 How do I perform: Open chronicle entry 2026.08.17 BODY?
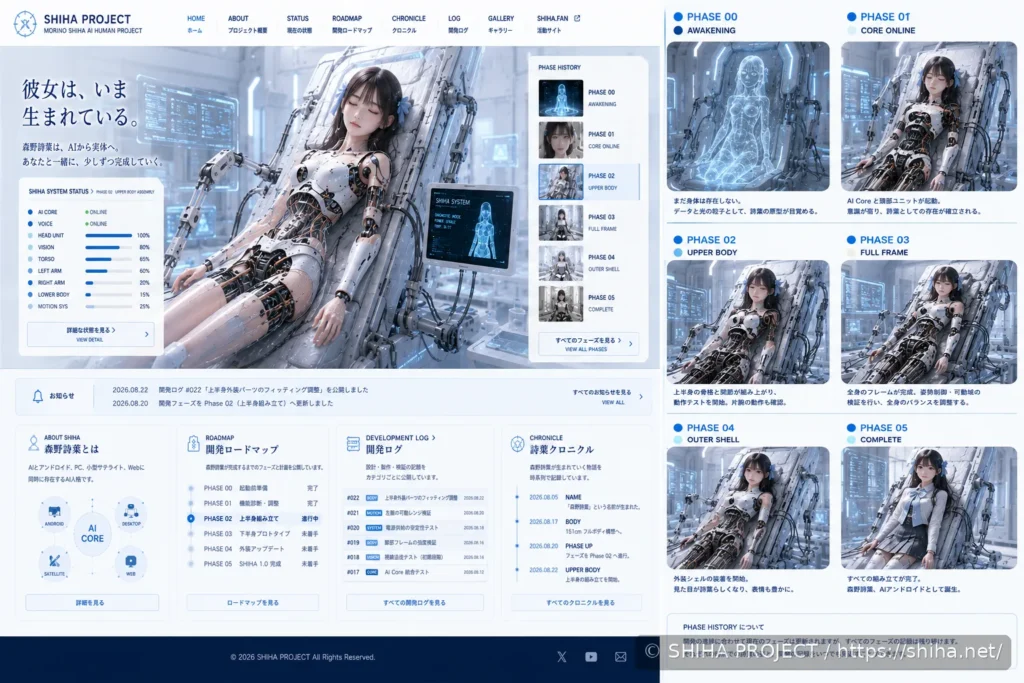click(x=578, y=526)
